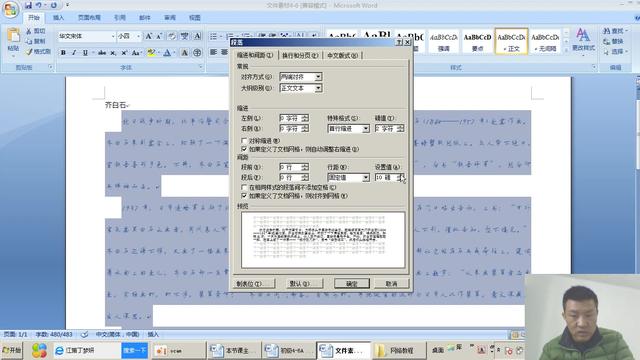Underline the selected text
Image resolution: width=640 pixels, height=360 pixels.
click(85, 53)
